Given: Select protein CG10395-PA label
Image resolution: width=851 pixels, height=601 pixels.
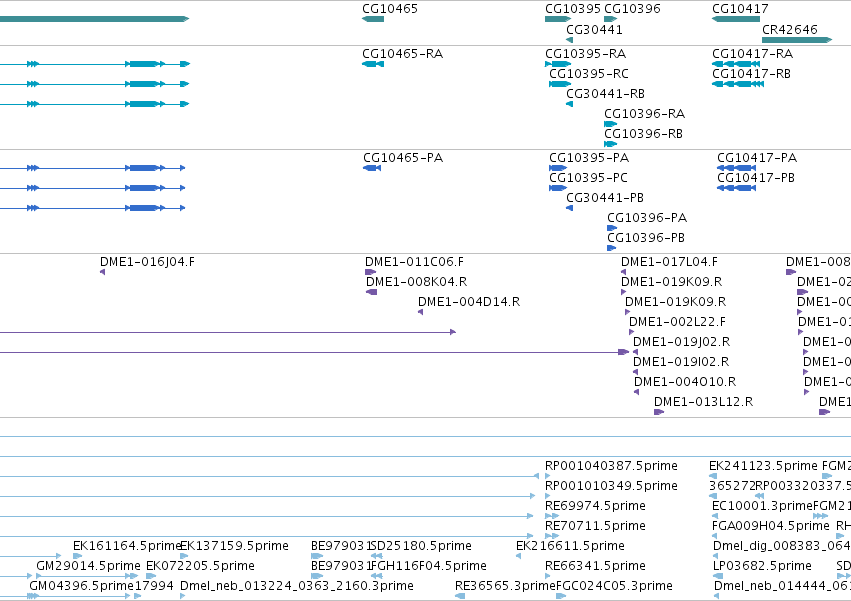Looking at the screenshot, I should coord(589,158).
